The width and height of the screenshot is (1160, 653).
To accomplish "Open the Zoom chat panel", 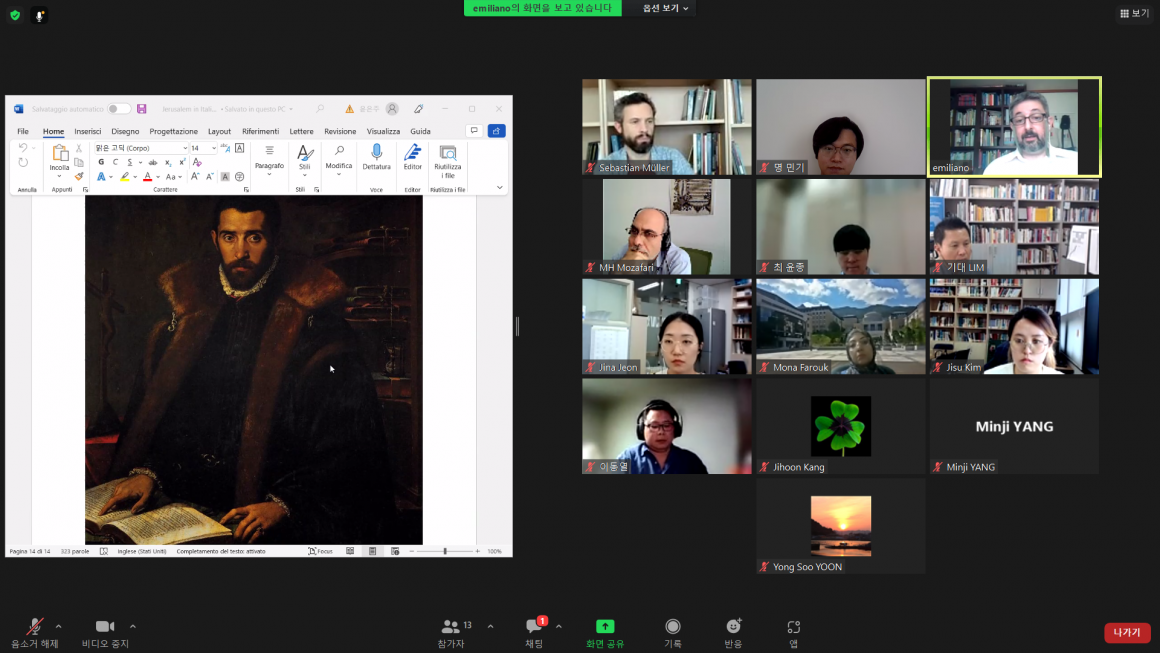I will [534, 633].
